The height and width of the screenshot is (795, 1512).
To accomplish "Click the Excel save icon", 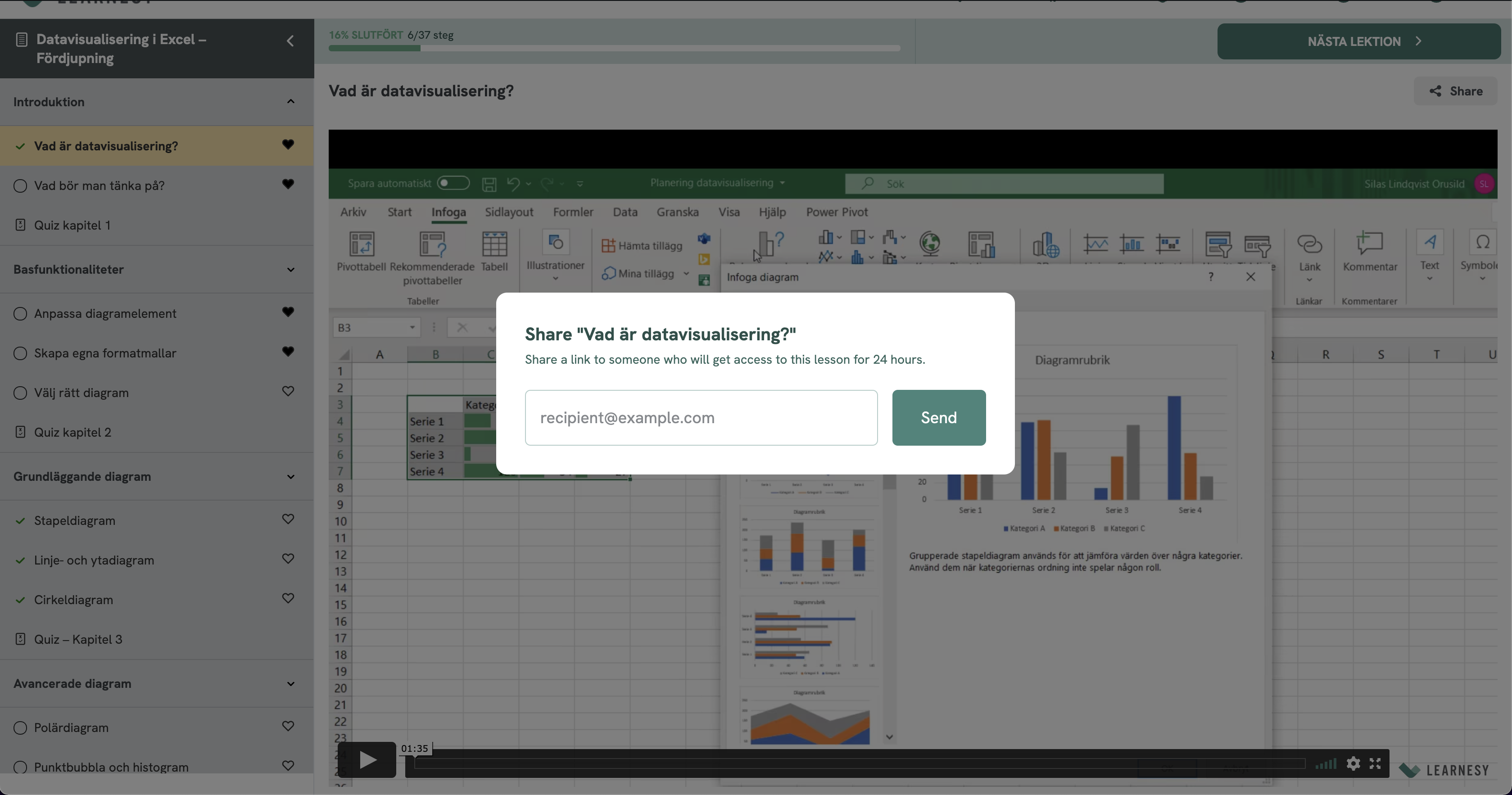I will (x=489, y=184).
